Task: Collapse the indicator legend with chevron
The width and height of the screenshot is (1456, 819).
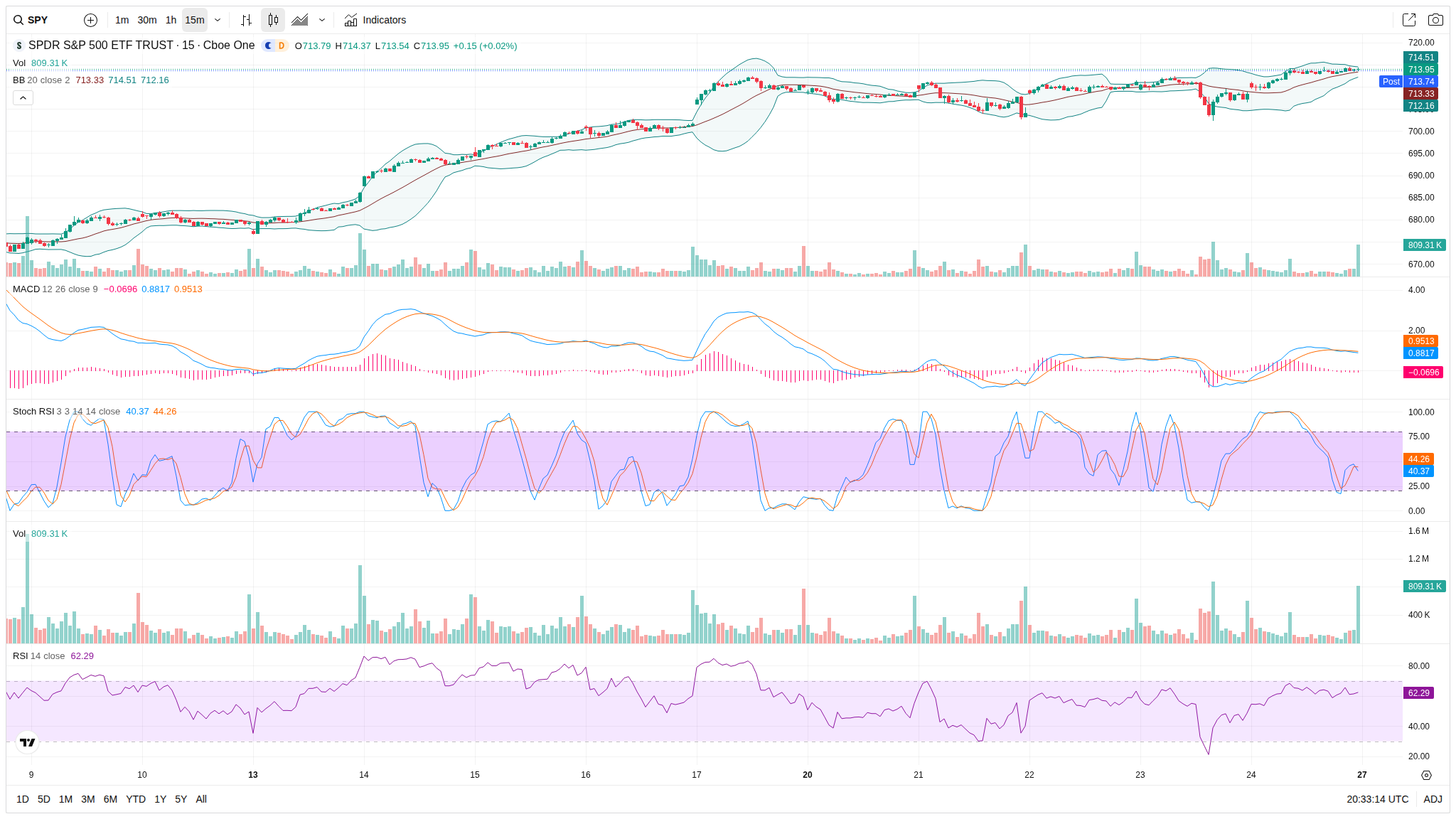Action: (23, 97)
